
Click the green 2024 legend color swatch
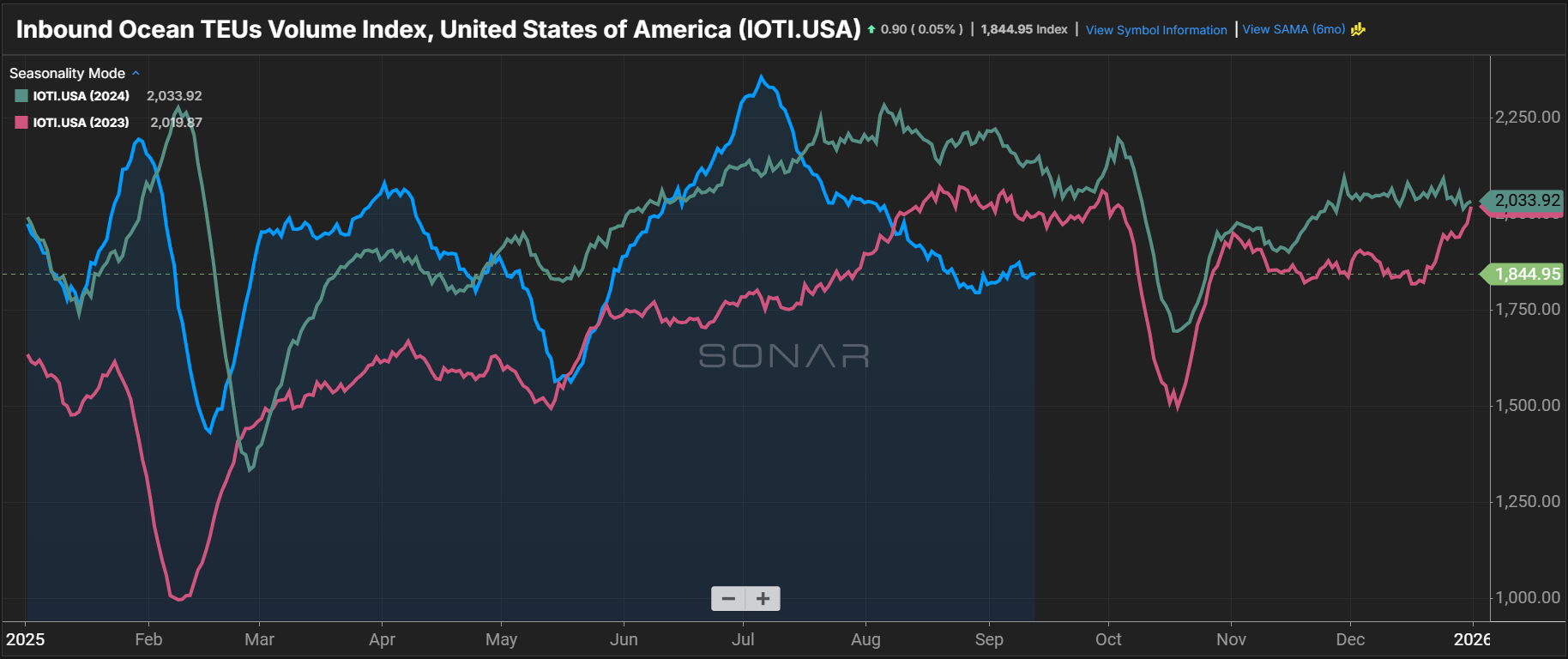[21, 96]
